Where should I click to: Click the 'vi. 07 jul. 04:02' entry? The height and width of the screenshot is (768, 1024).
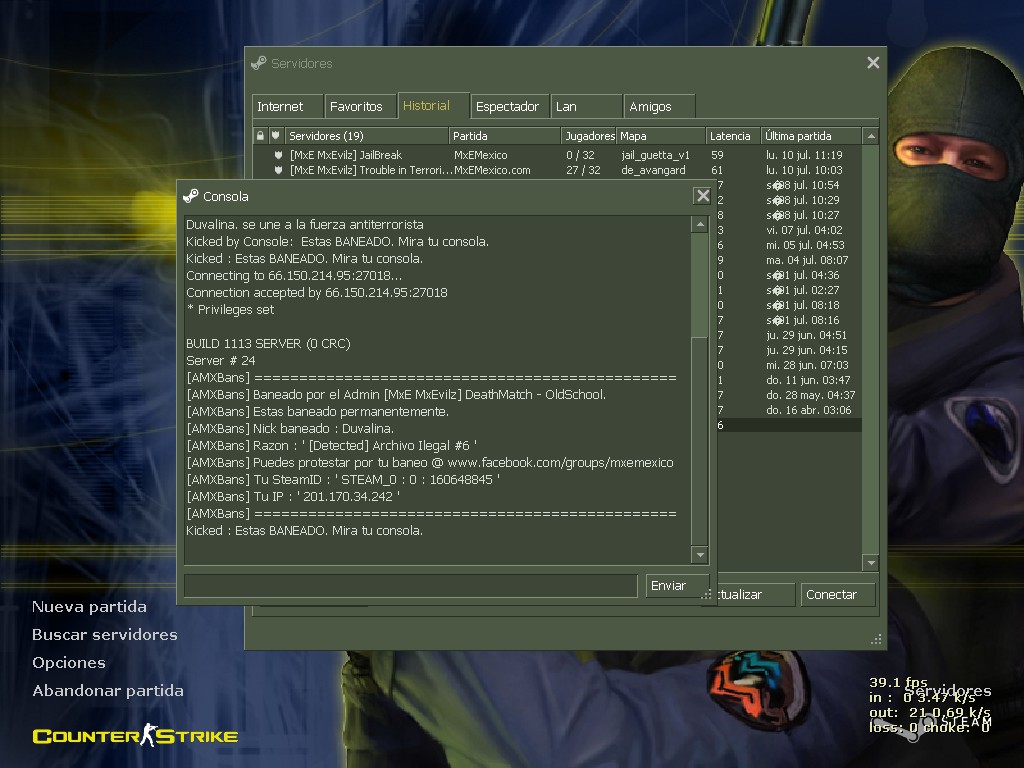[x=804, y=230]
